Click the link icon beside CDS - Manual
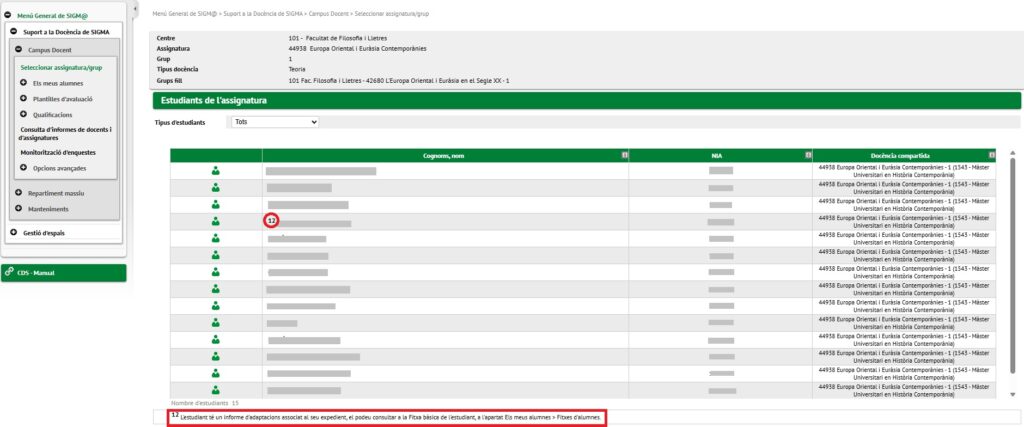 pyautogui.click(x=9, y=272)
